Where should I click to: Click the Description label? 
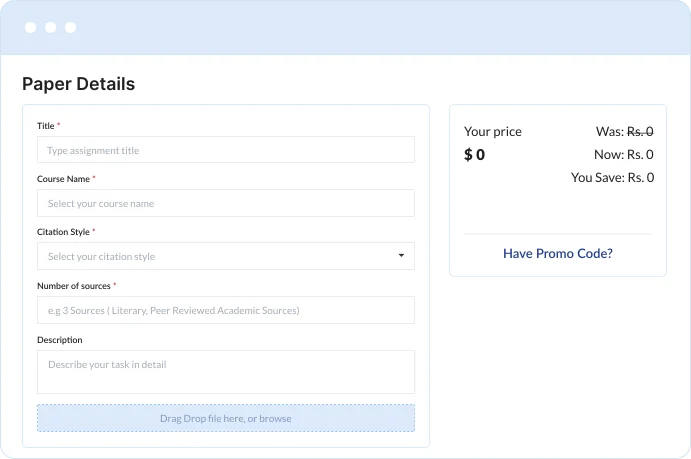pos(59,340)
